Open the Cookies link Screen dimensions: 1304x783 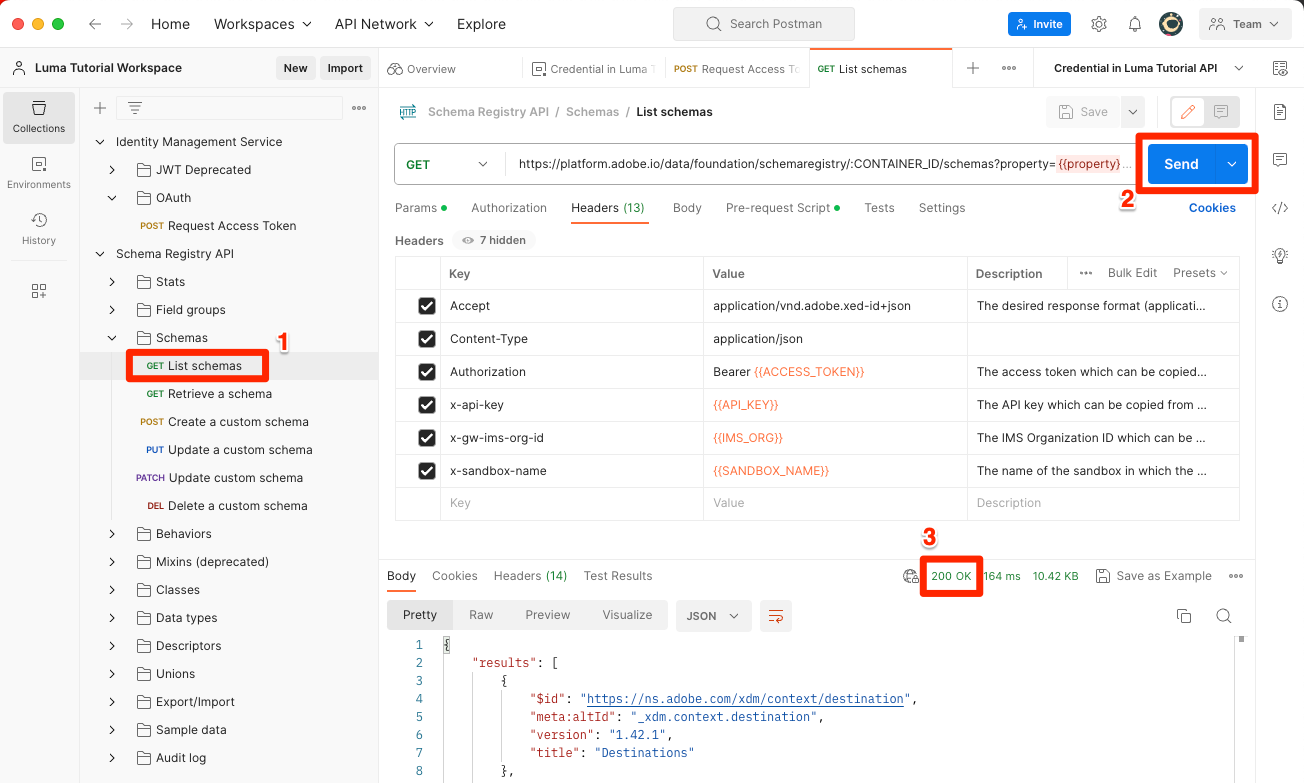point(1212,208)
